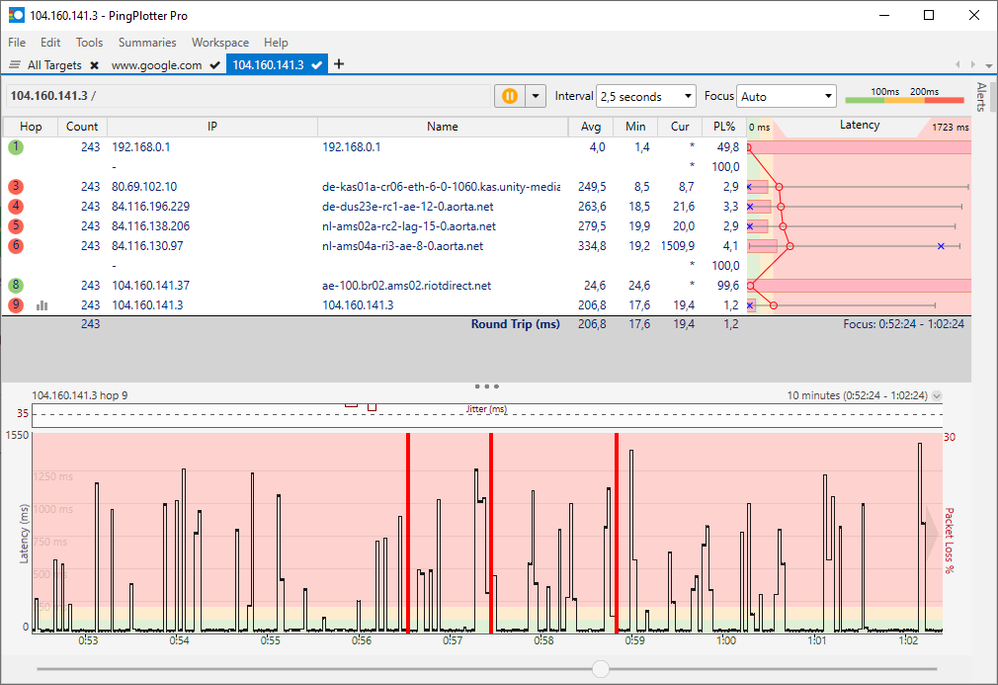Click the checkmark on www.google.com tab

(215, 65)
